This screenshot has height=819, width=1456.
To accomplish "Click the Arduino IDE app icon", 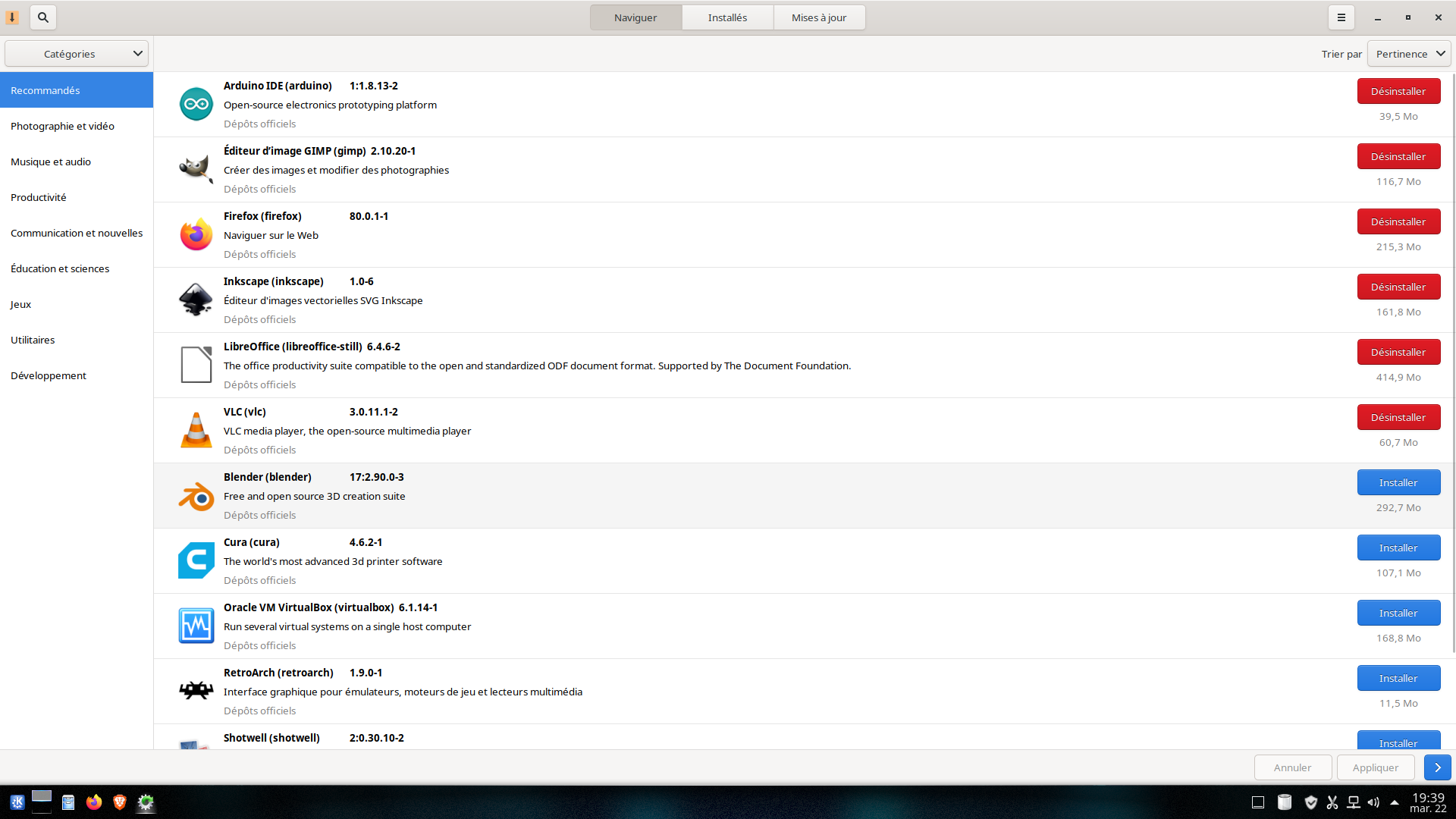I will click(x=196, y=104).
